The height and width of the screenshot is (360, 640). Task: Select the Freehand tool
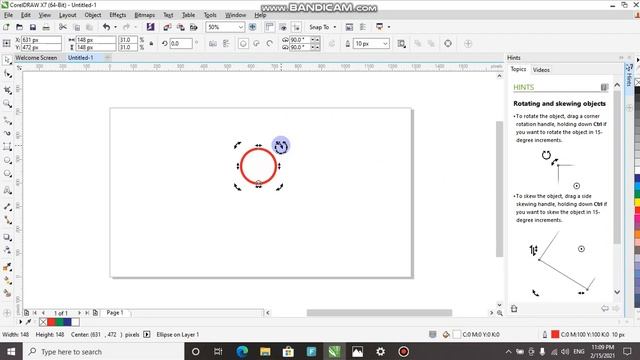point(7,120)
